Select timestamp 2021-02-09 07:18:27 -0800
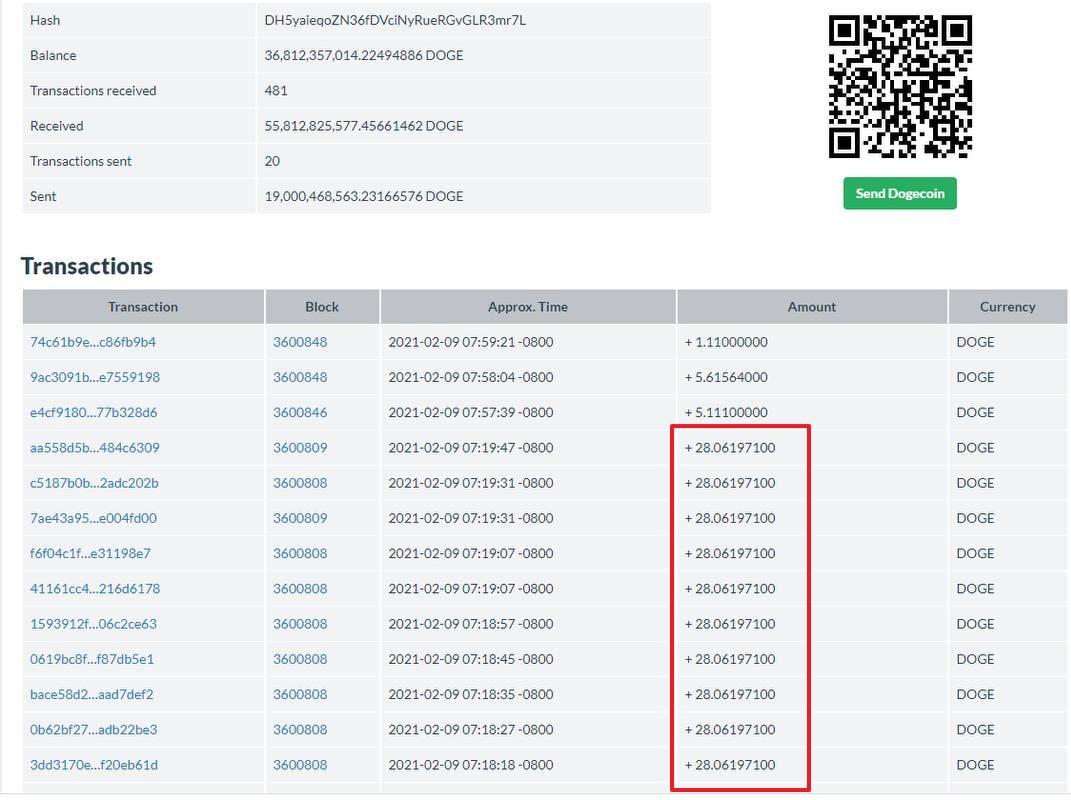The width and height of the screenshot is (1071, 800). click(x=471, y=730)
